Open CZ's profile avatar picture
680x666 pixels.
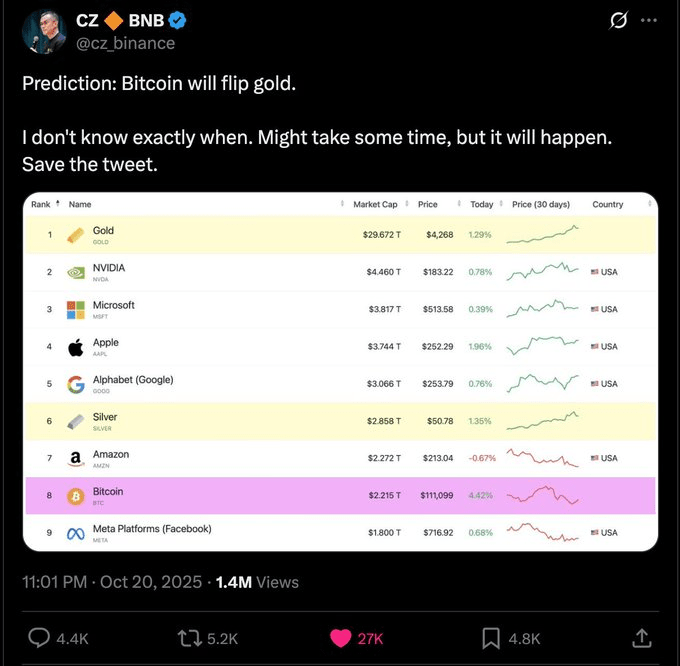(43, 31)
